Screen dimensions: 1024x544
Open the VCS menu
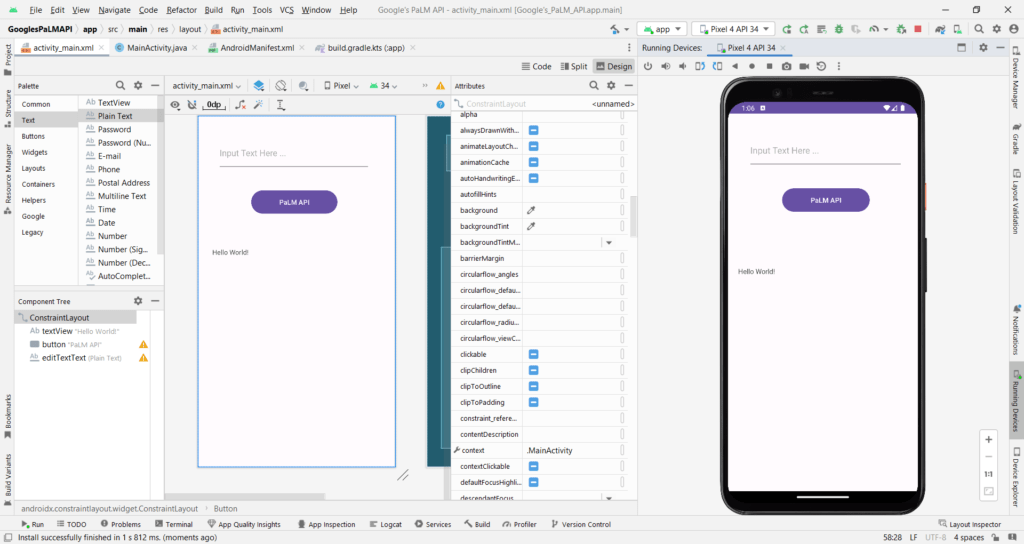tap(287, 10)
